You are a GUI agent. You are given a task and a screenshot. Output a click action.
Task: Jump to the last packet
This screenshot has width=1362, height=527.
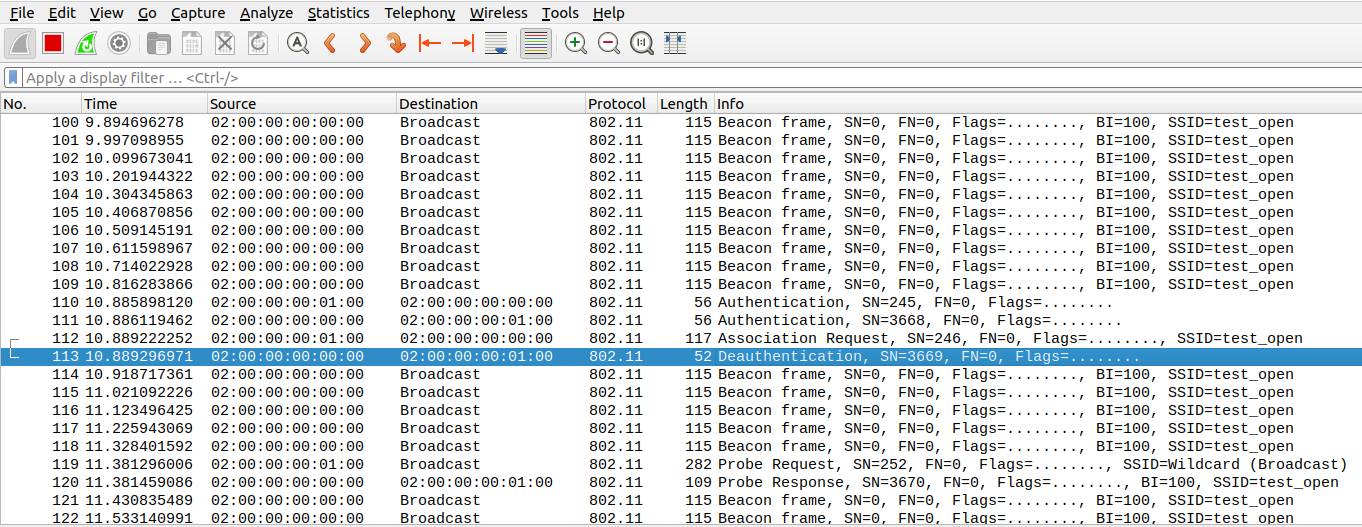click(x=462, y=43)
